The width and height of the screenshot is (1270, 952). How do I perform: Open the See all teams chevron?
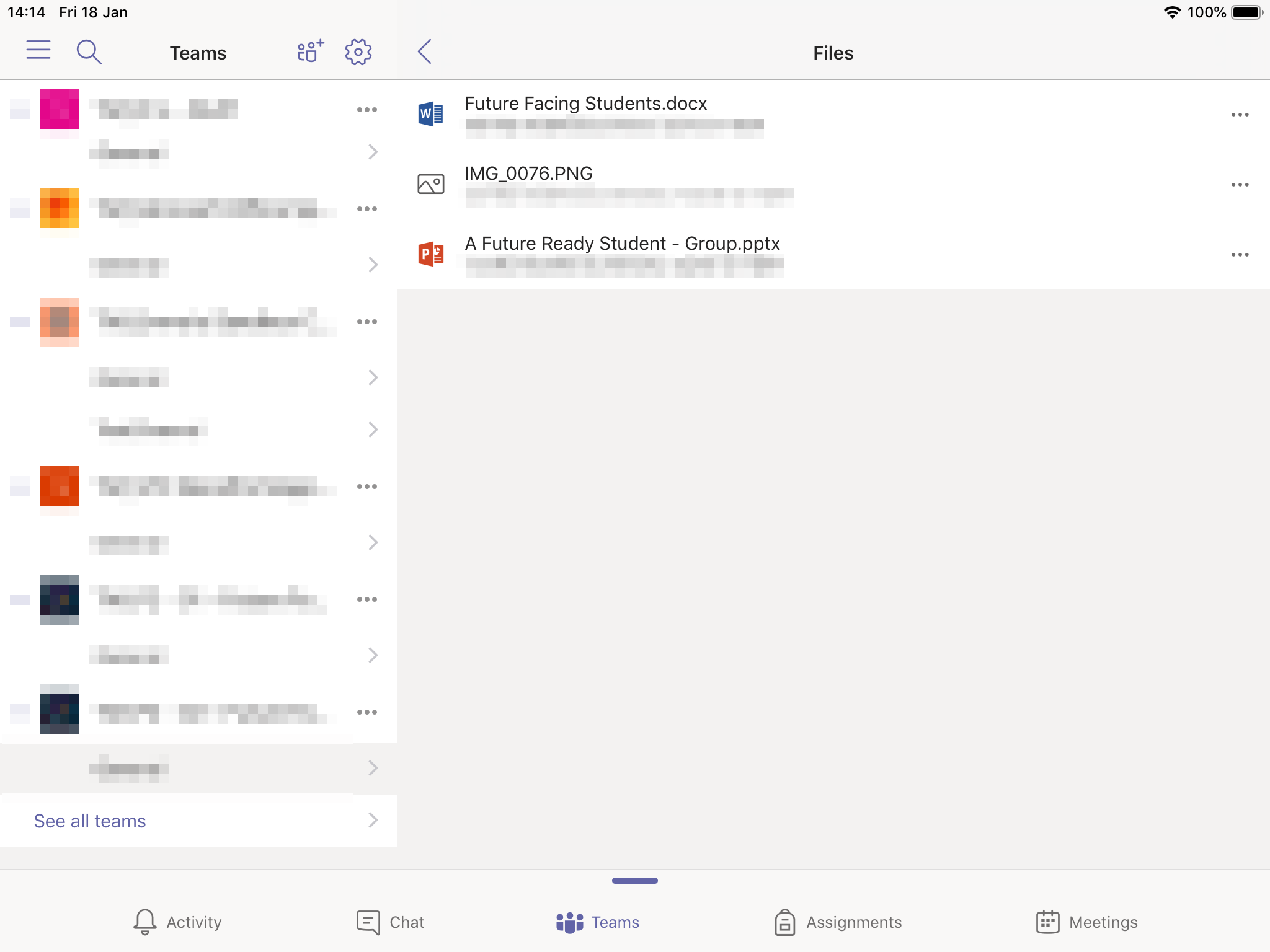[373, 820]
